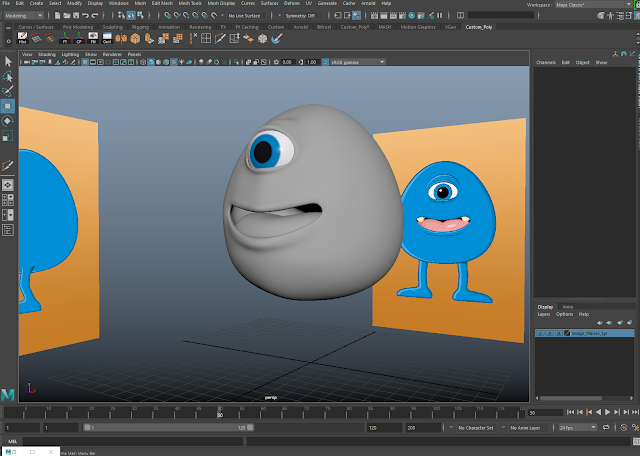Open the Shading panel menu
This screenshot has width=640, height=456.
point(47,54)
